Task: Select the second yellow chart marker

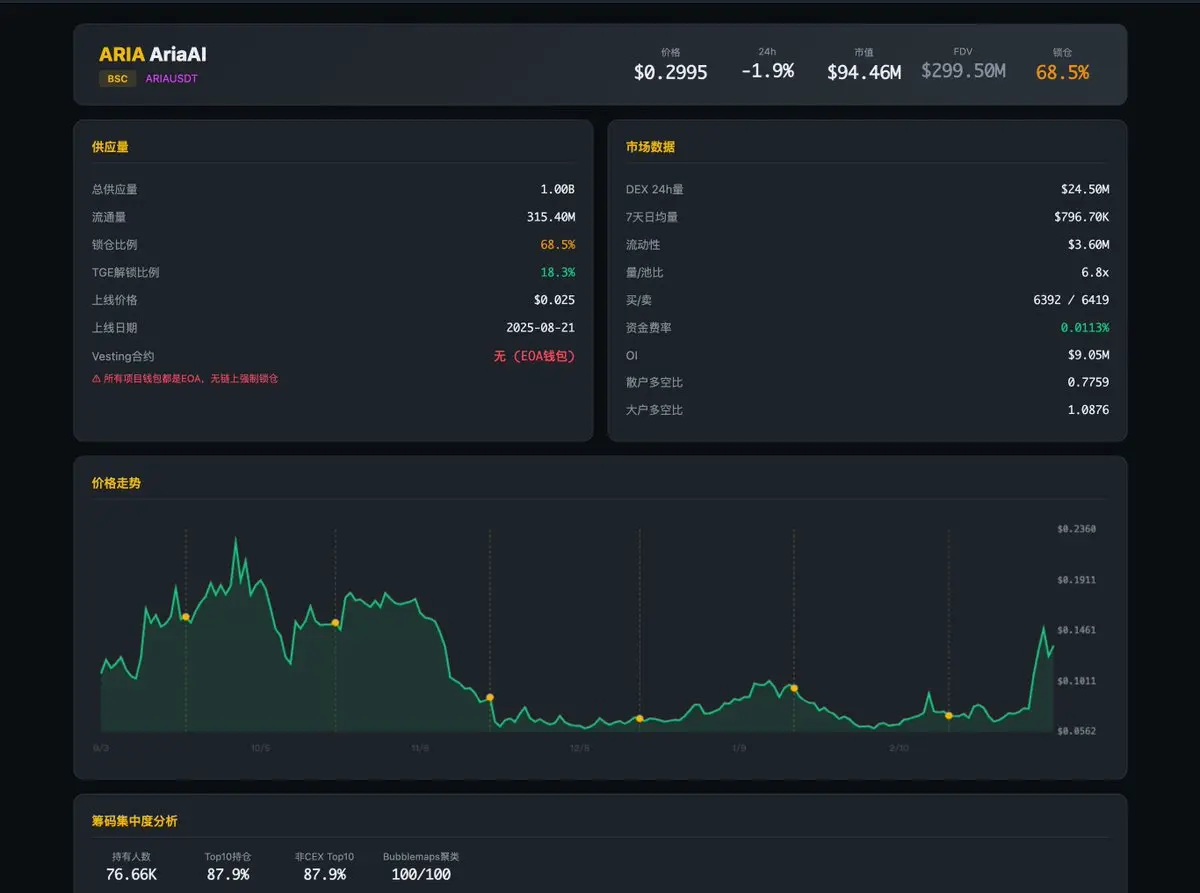Action: tap(335, 623)
